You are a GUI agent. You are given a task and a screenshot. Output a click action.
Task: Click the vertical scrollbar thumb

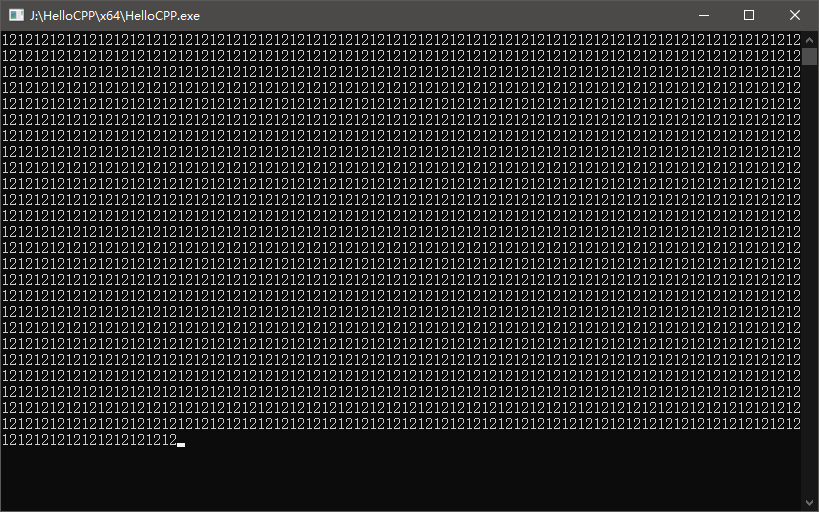point(809,56)
